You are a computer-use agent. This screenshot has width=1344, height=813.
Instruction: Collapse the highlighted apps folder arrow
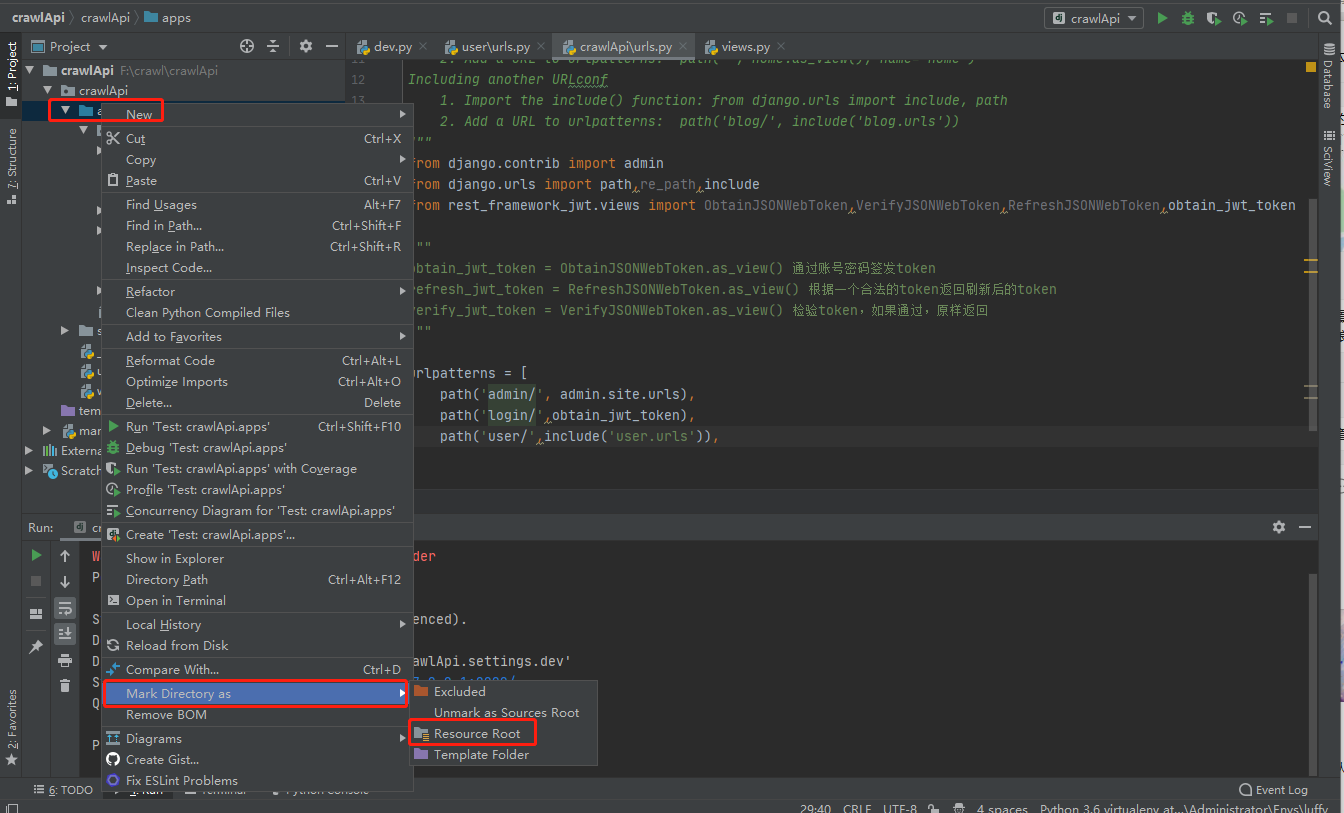click(x=65, y=110)
